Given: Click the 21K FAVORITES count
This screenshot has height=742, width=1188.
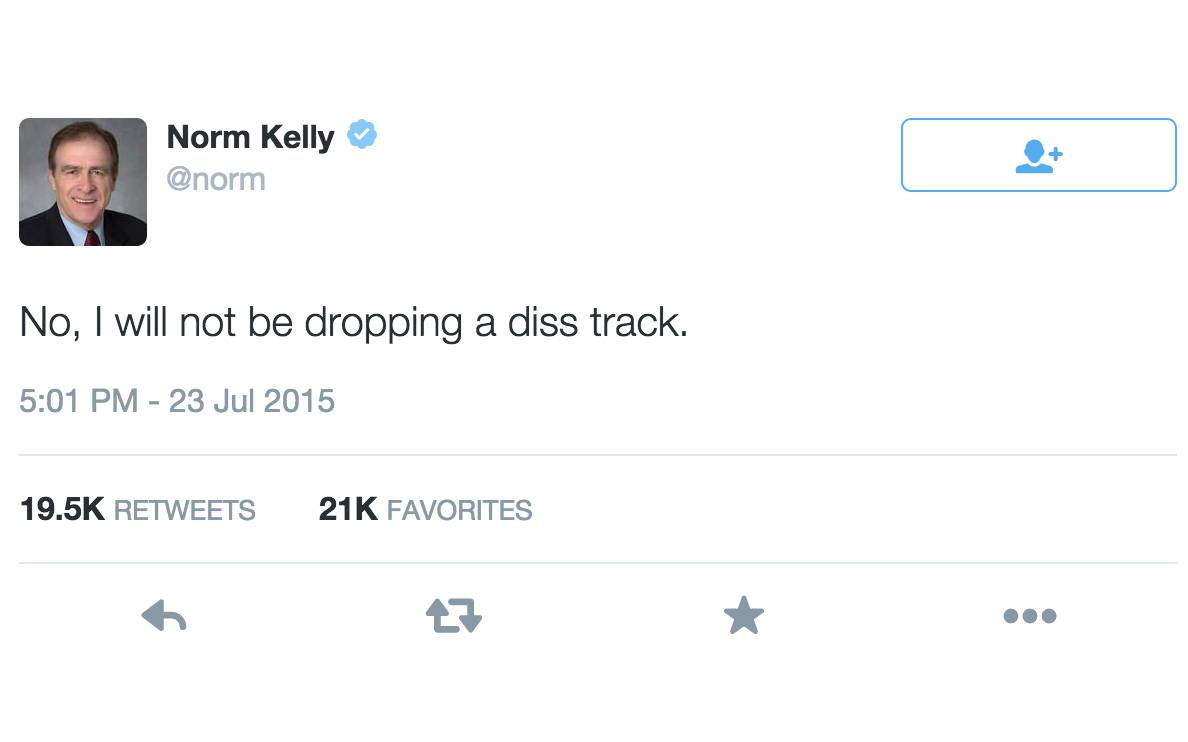Looking at the screenshot, I should tap(425, 510).
